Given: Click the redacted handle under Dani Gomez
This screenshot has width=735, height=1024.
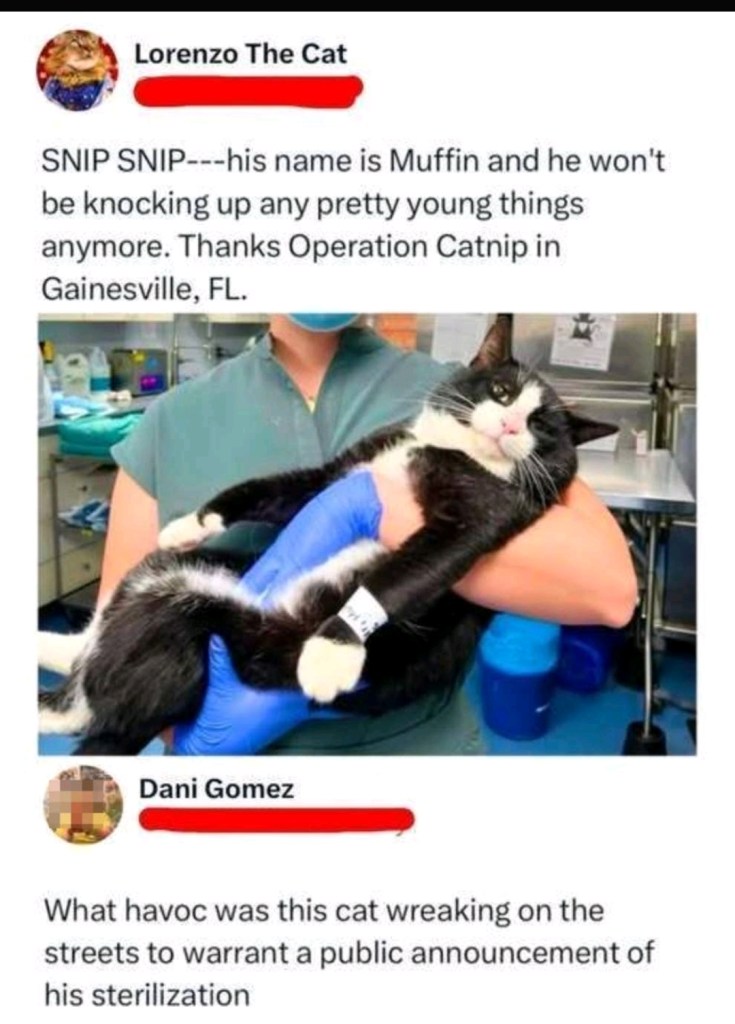Looking at the screenshot, I should click(276, 821).
